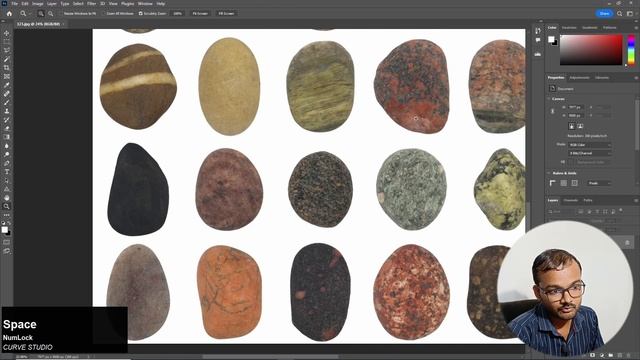640x360 pixels.
Task: Set the canvas to landscape orientation
Action: [x=580, y=126]
